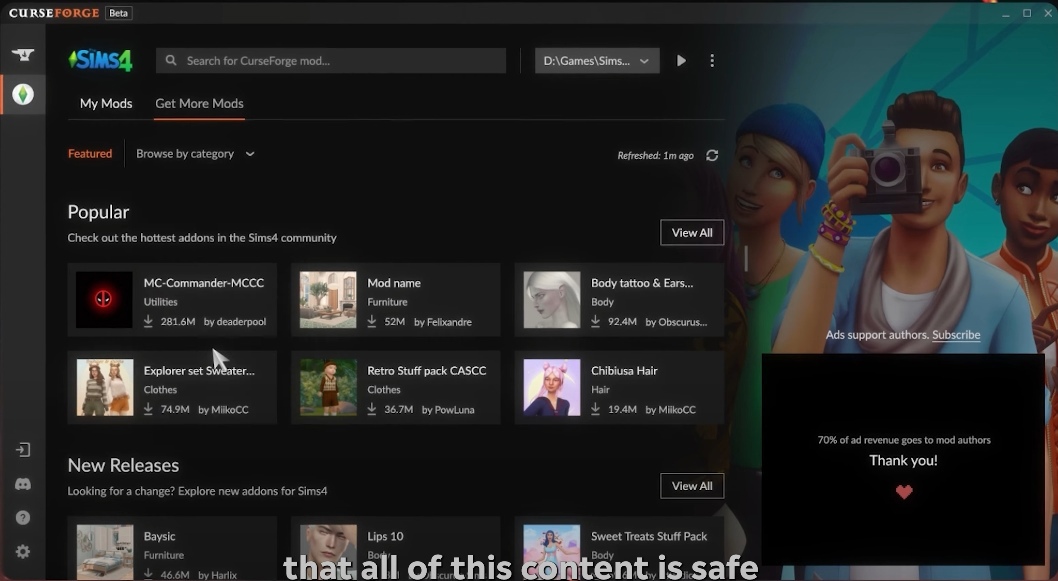The width and height of the screenshot is (1058, 581).
Task: Open the Chibiusa Hair mod card
Action: coord(619,388)
